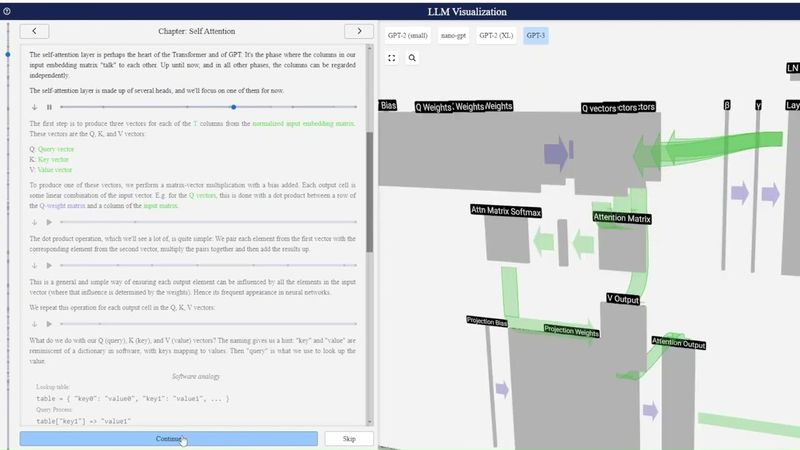The image size is (800, 450).
Task: Click the 'Query vector' link
Action: [x=56, y=149]
